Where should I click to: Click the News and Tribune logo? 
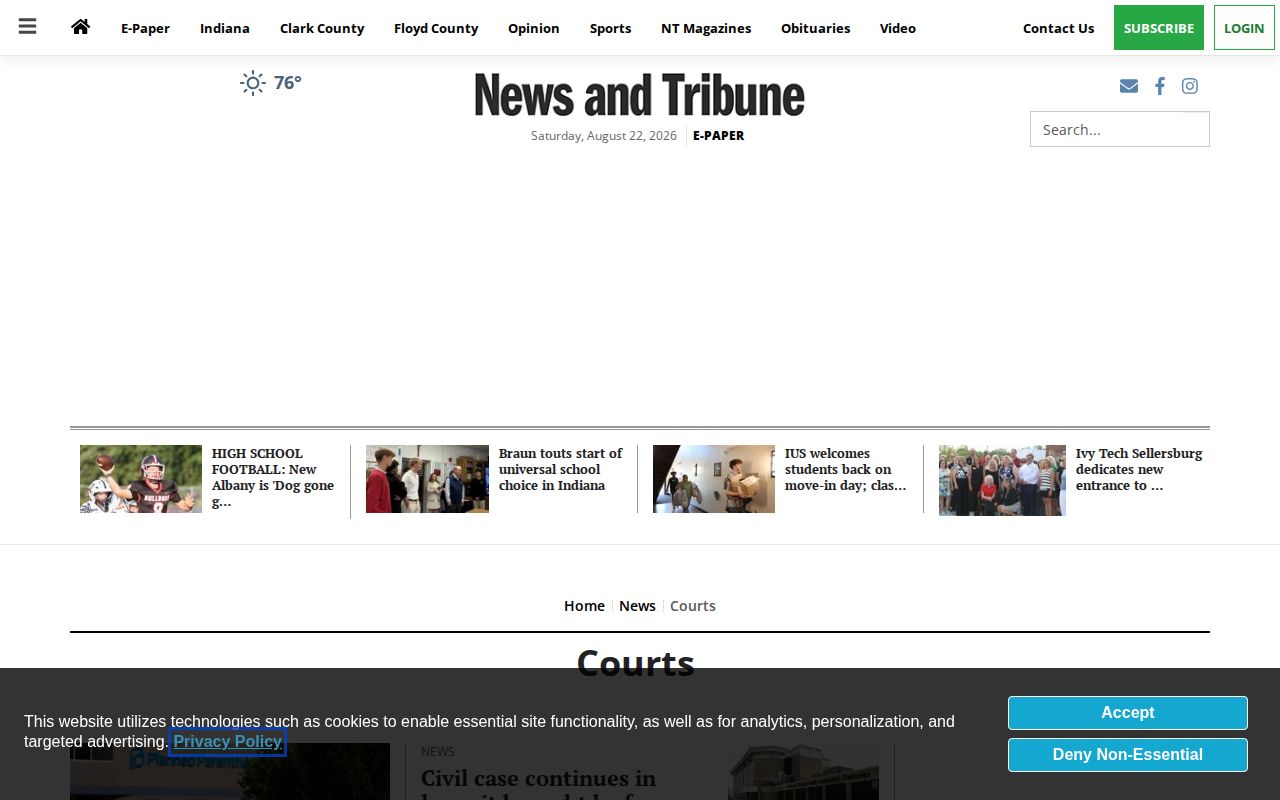click(640, 95)
